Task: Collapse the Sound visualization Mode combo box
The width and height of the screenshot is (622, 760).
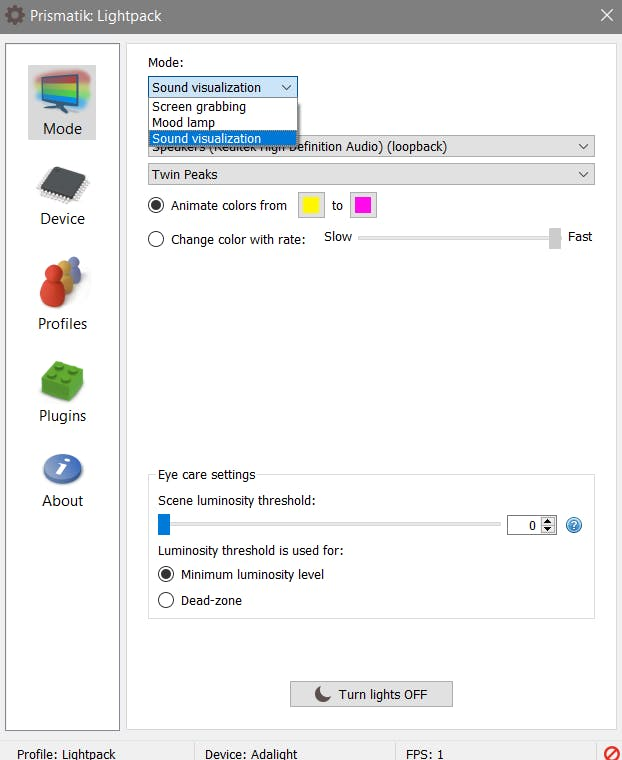Action: point(223,87)
